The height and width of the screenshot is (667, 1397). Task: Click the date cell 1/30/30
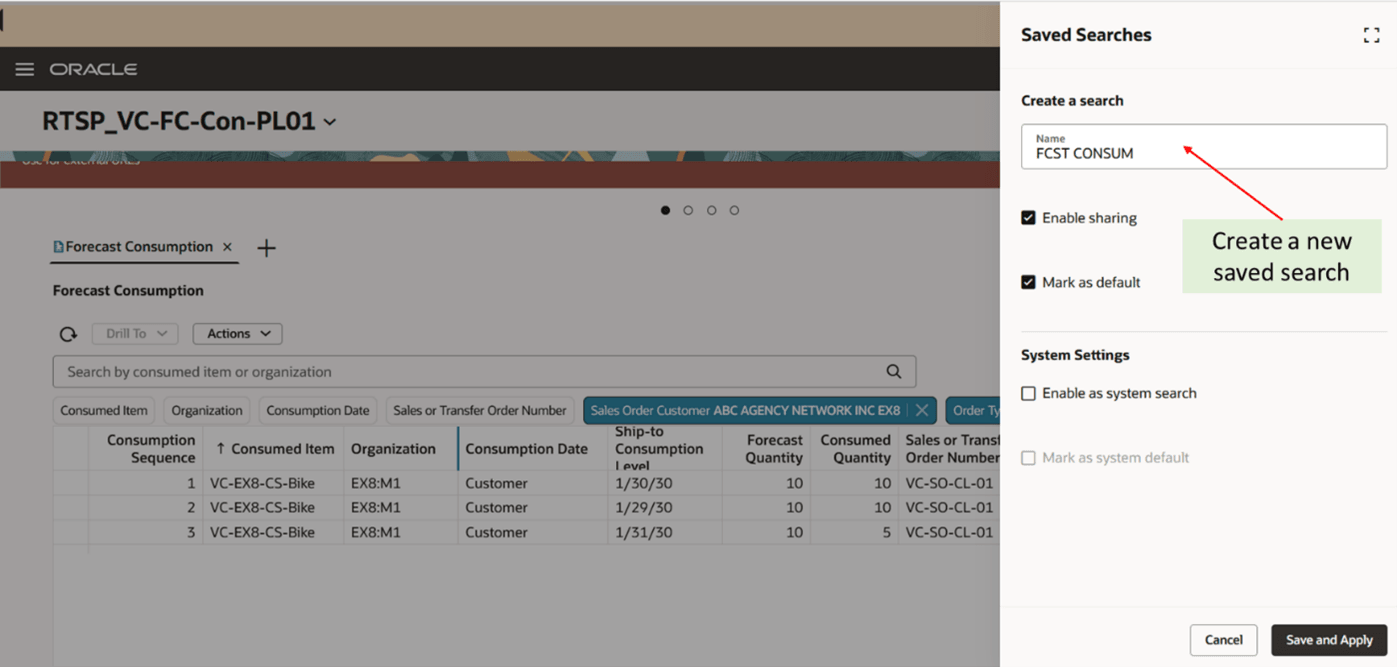[643, 483]
